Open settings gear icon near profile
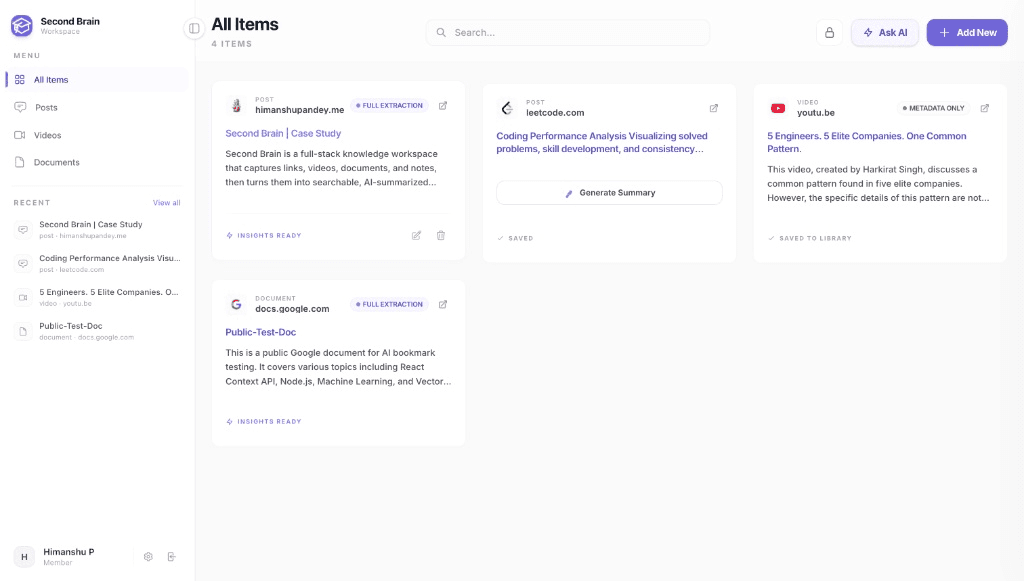 coord(148,557)
